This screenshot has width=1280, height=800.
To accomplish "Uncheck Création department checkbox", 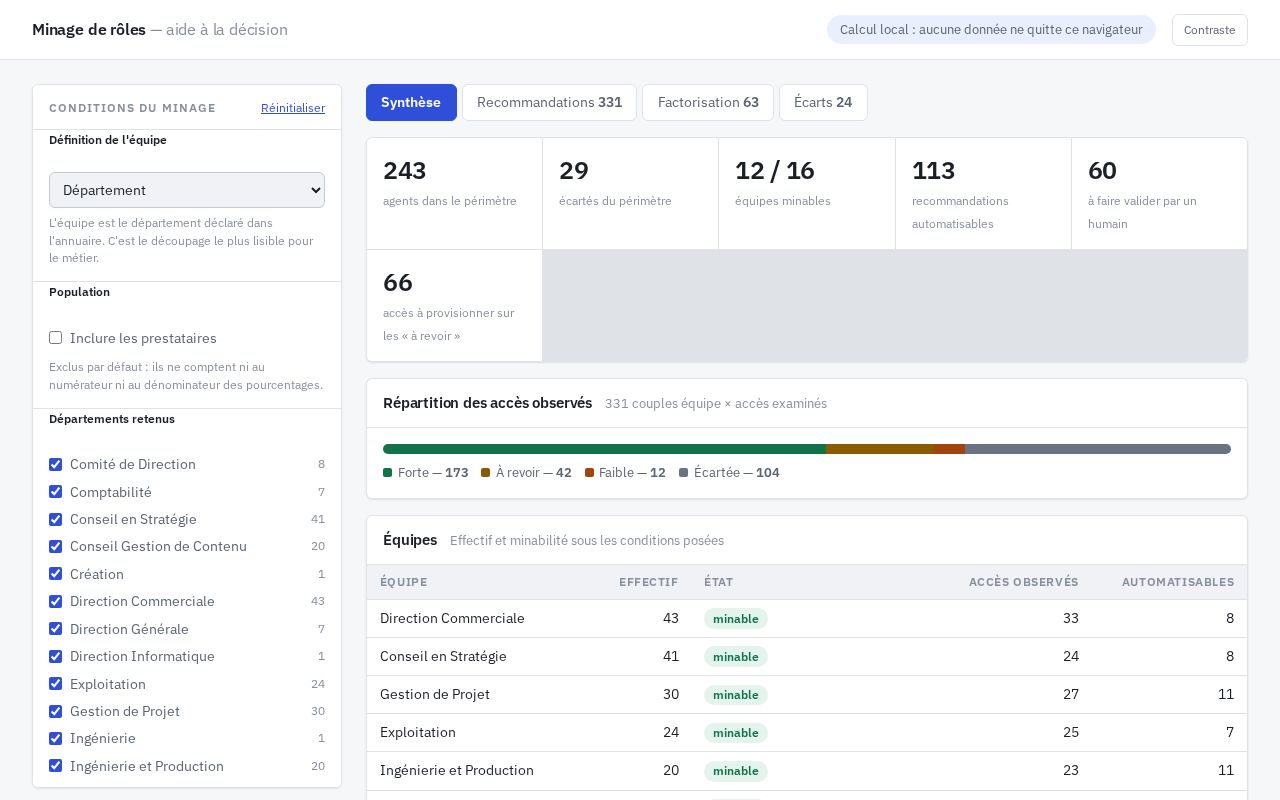I will [x=55, y=574].
